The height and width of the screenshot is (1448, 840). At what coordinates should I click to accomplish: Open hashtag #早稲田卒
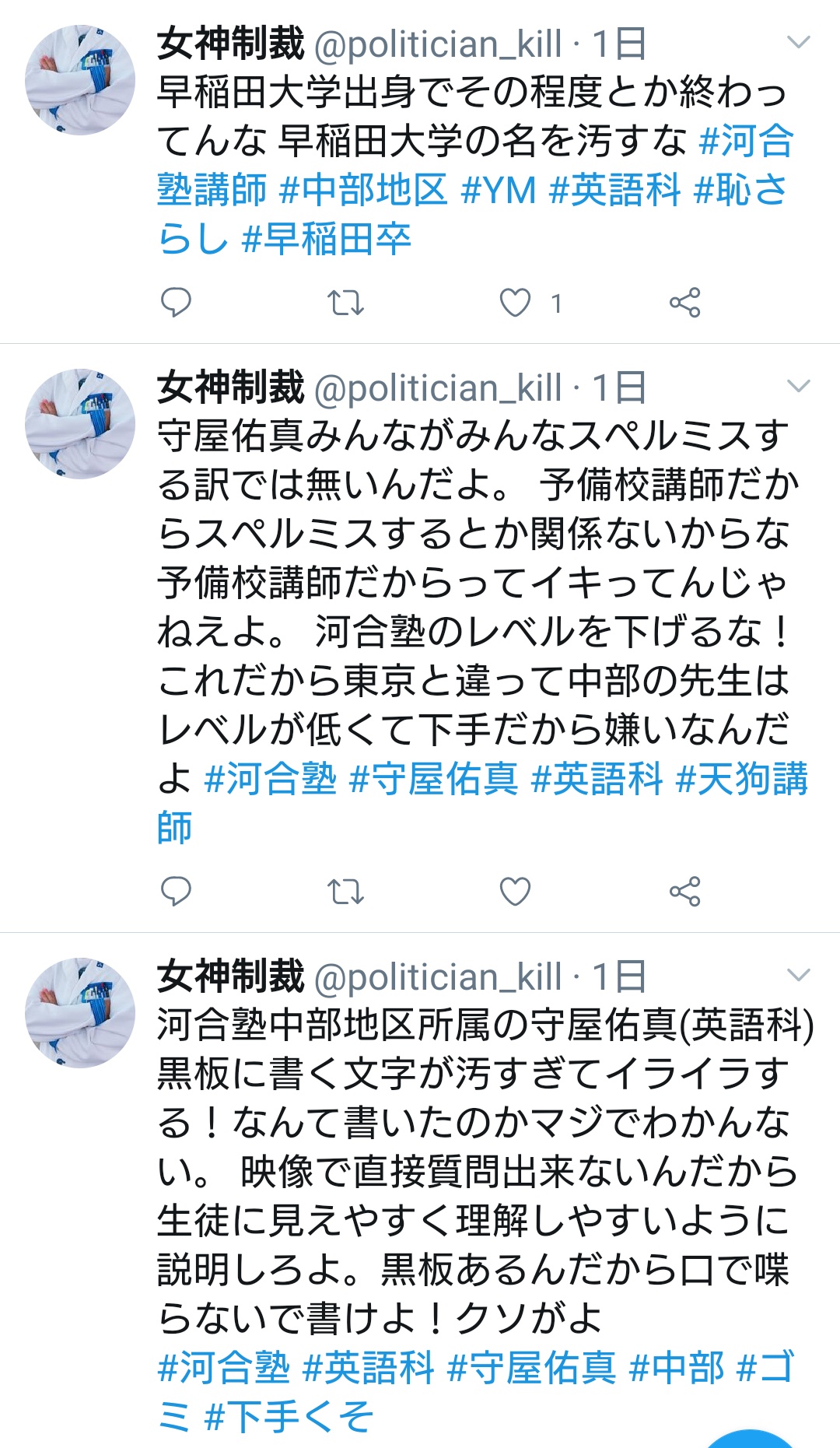[327, 239]
